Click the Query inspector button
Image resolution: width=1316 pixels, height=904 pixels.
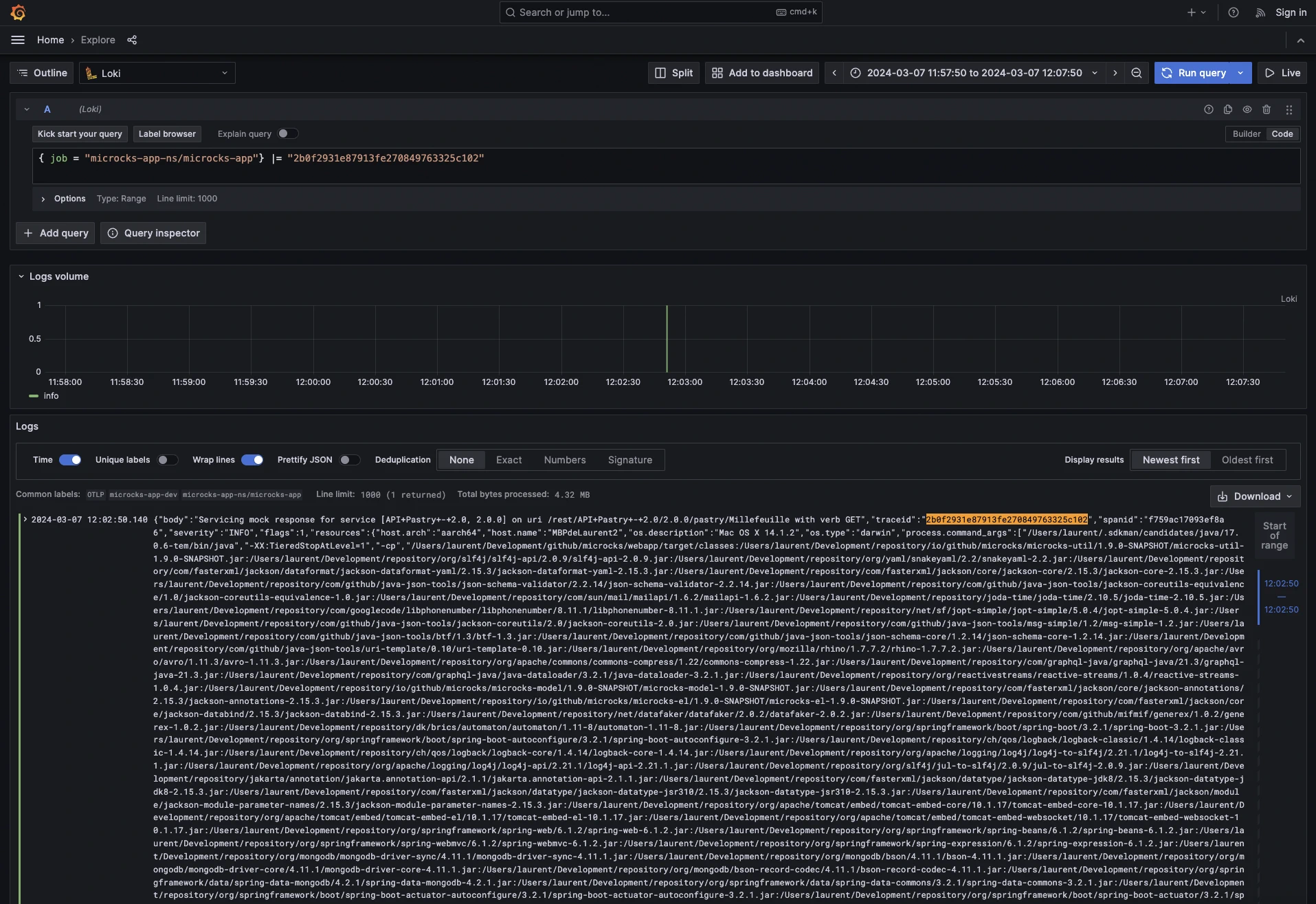click(153, 233)
